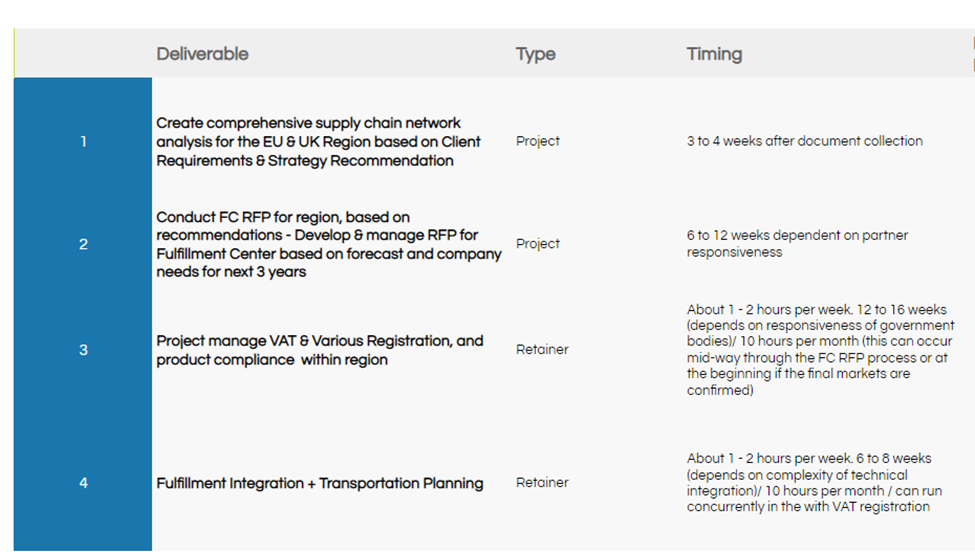Viewport: 975px width, 552px height.
Task: Click the Retainer type in row 3
Action: (542, 349)
